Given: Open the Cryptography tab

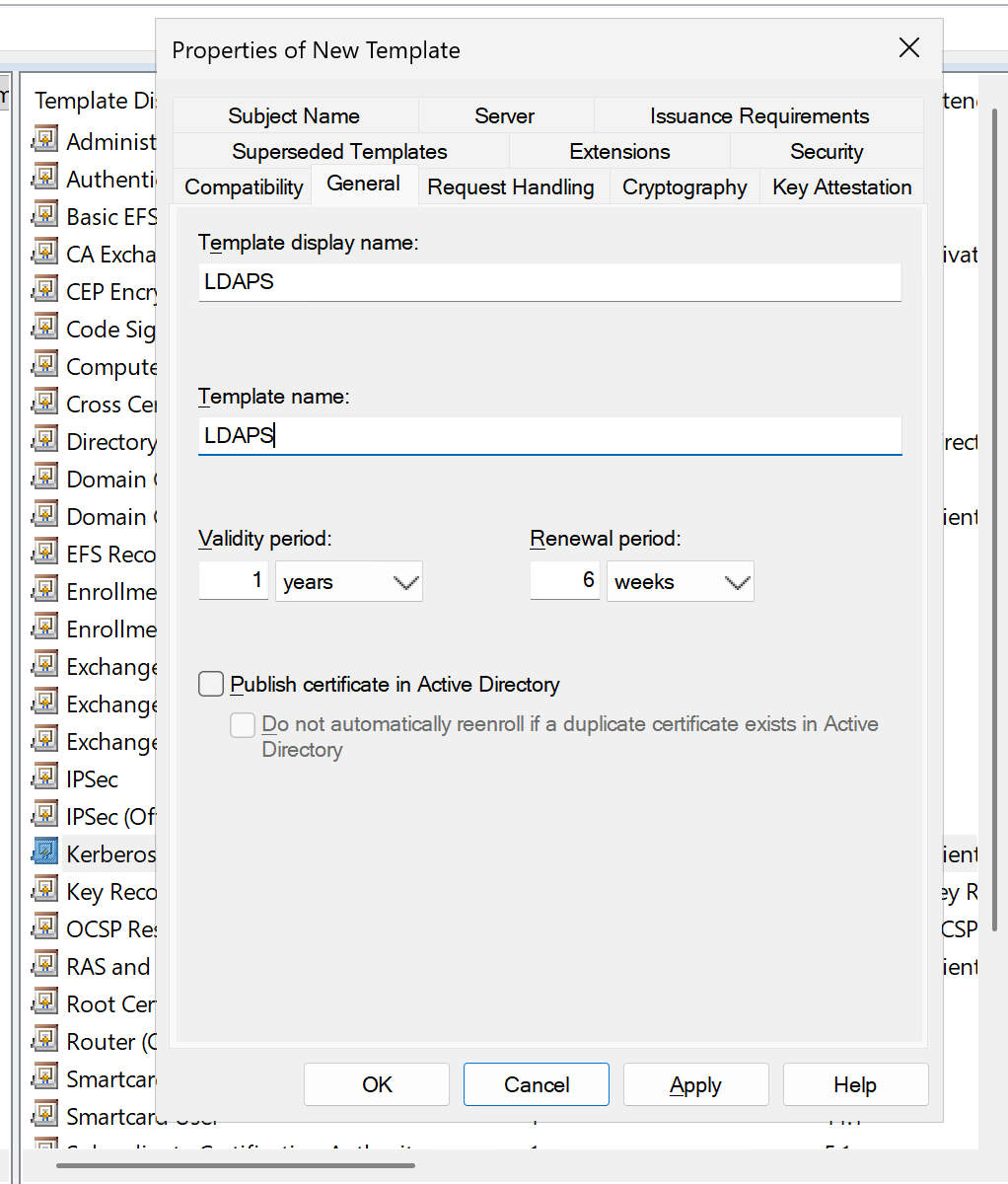Looking at the screenshot, I should 684,187.
